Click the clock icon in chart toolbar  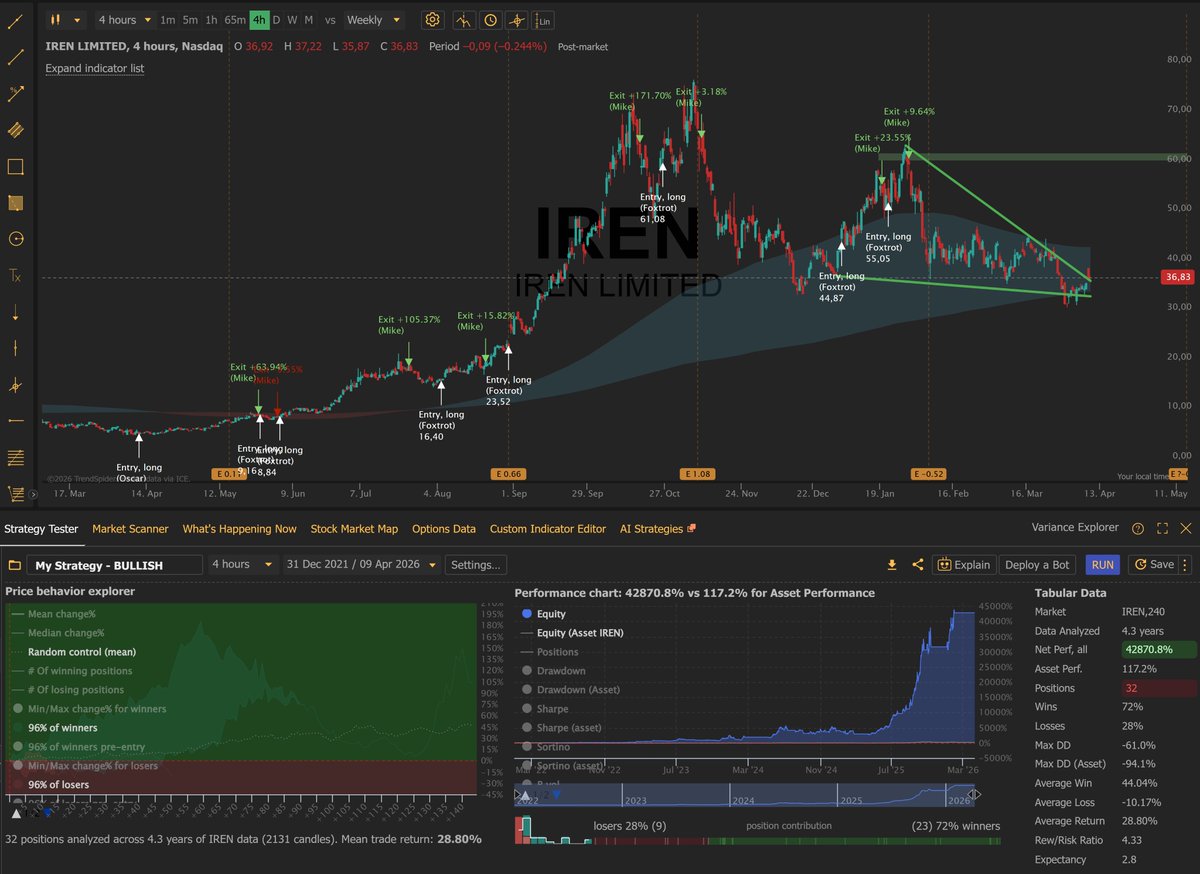pos(491,20)
